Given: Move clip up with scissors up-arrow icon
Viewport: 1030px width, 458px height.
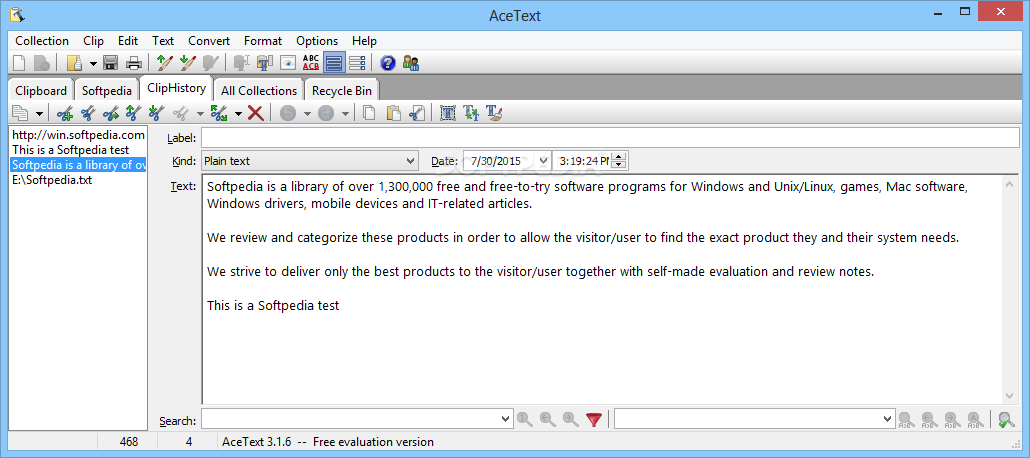Looking at the screenshot, I should (133, 113).
